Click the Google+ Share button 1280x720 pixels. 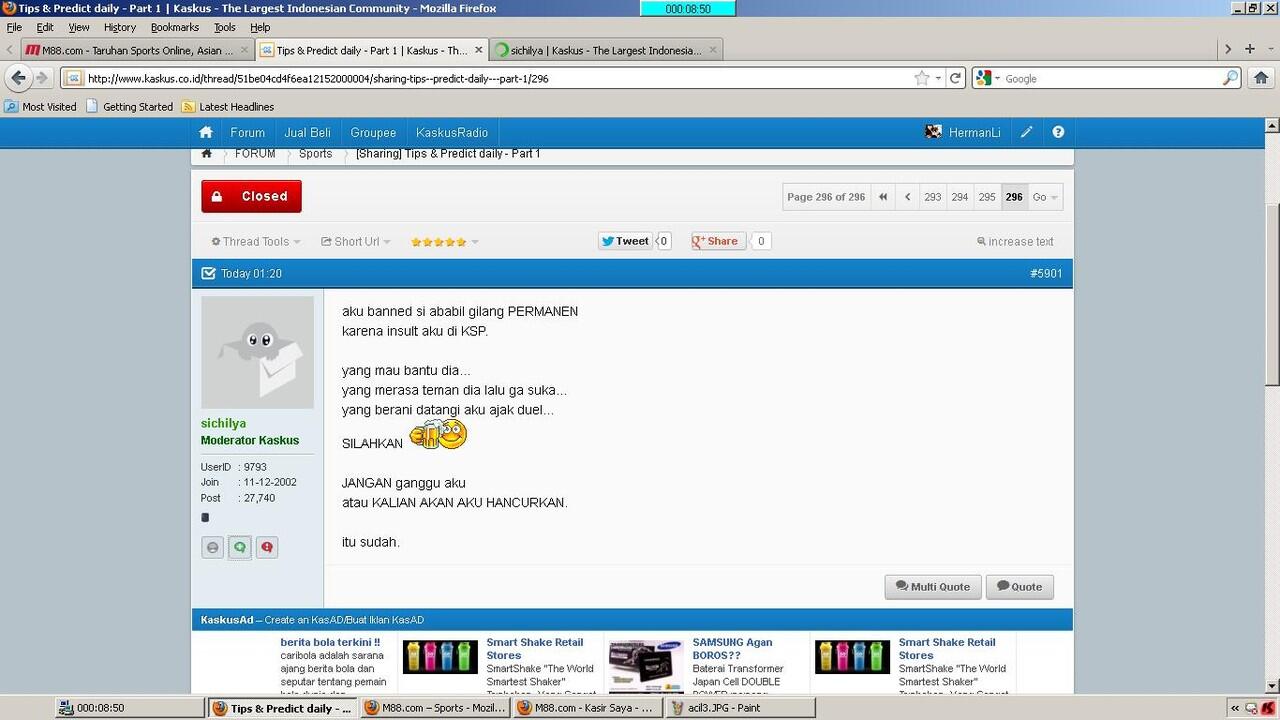coord(718,241)
